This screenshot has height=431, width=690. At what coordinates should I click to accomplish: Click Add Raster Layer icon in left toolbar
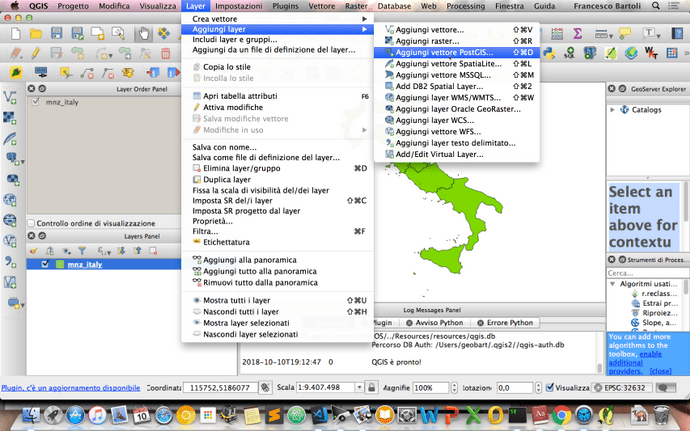[10, 118]
